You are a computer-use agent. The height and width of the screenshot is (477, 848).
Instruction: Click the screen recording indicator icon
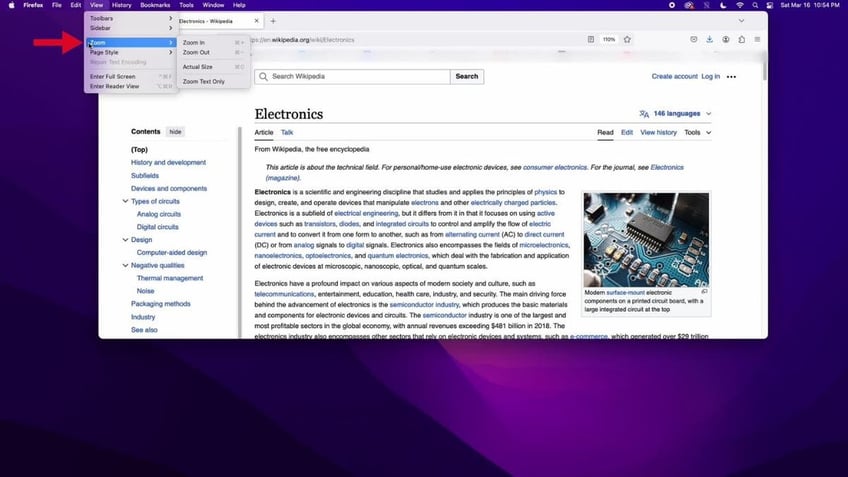point(672,5)
